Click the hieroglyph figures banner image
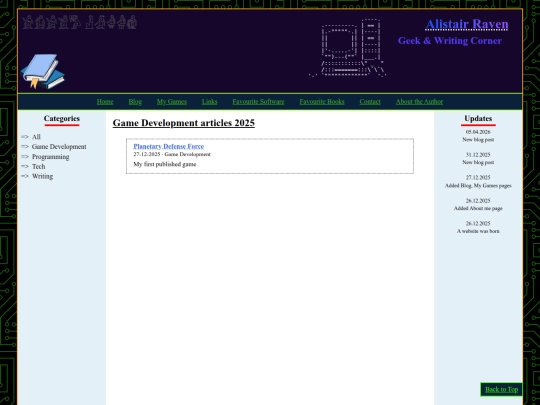 (x=80, y=22)
